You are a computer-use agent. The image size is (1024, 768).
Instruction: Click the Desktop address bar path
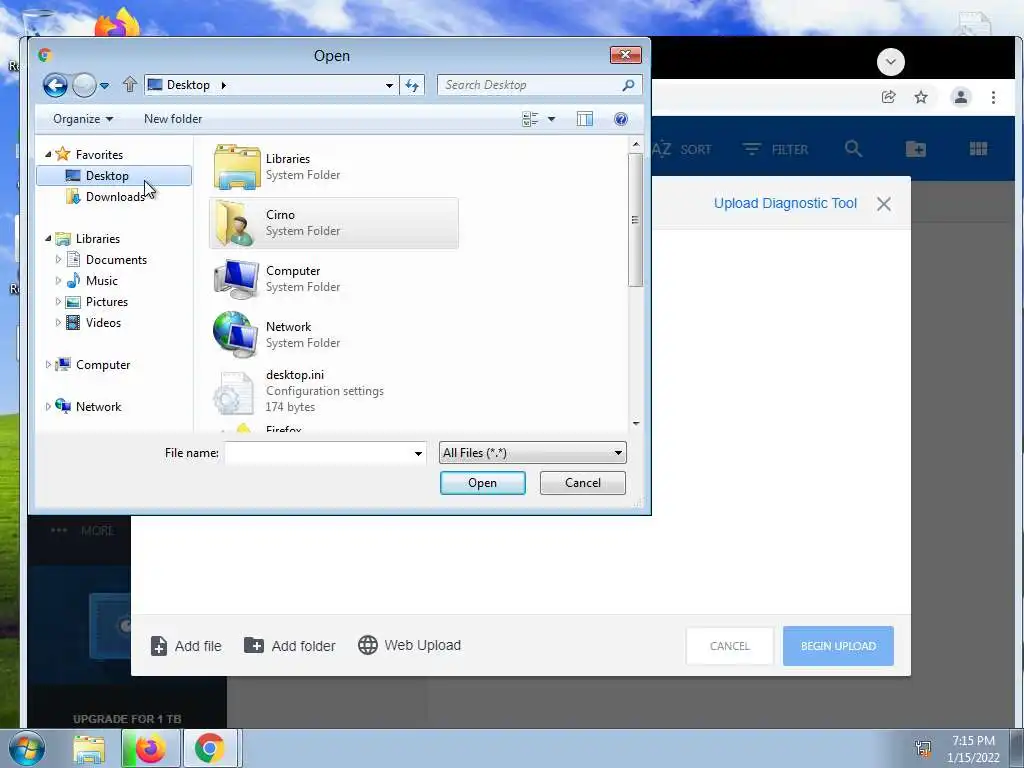[x=188, y=85]
